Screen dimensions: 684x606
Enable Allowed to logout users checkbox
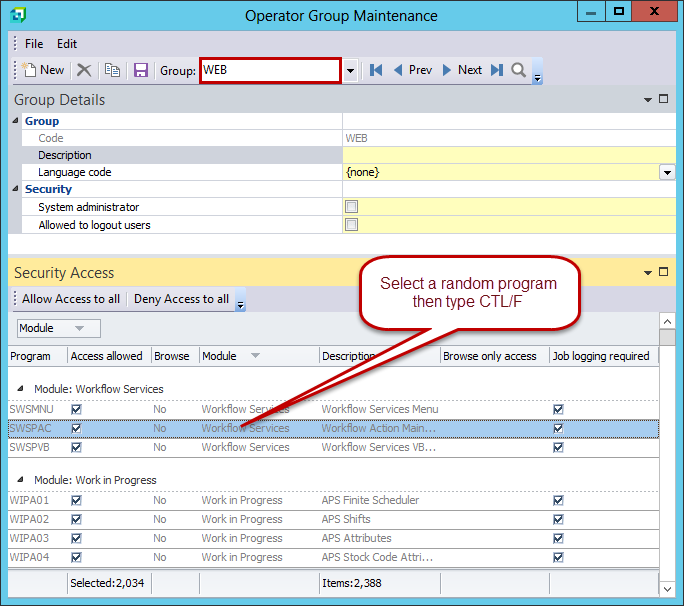(x=351, y=225)
